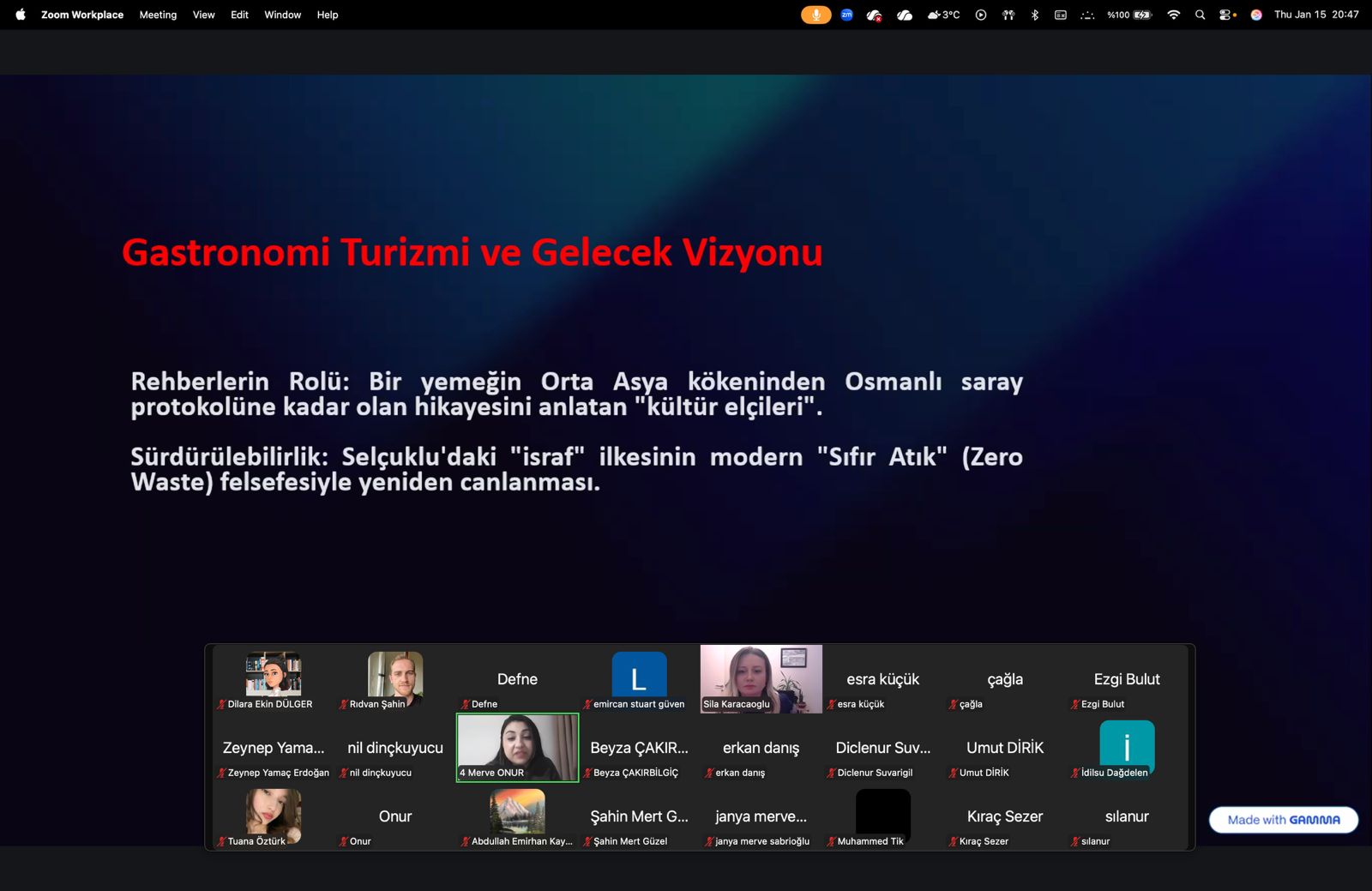The width and height of the screenshot is (1372, 891).
Task: Click İdilsu Dağdelen's teal avatar tile
Action: pos(1127,746)
